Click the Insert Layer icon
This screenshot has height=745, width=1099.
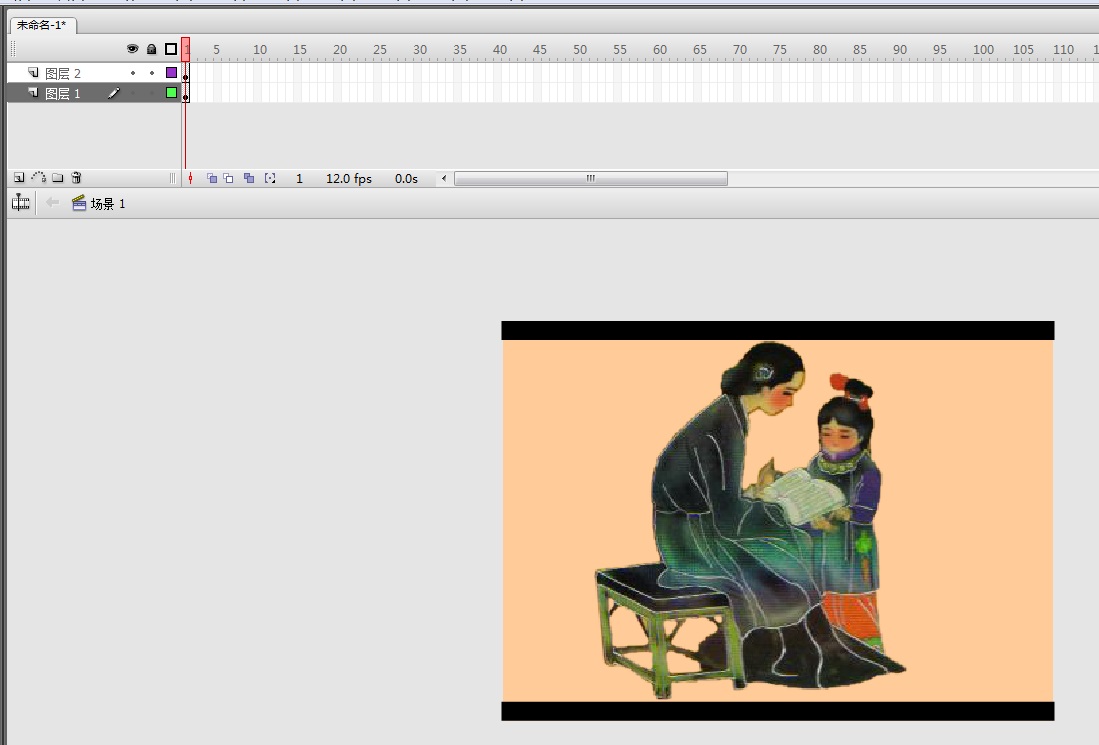[x=19, y=178]
